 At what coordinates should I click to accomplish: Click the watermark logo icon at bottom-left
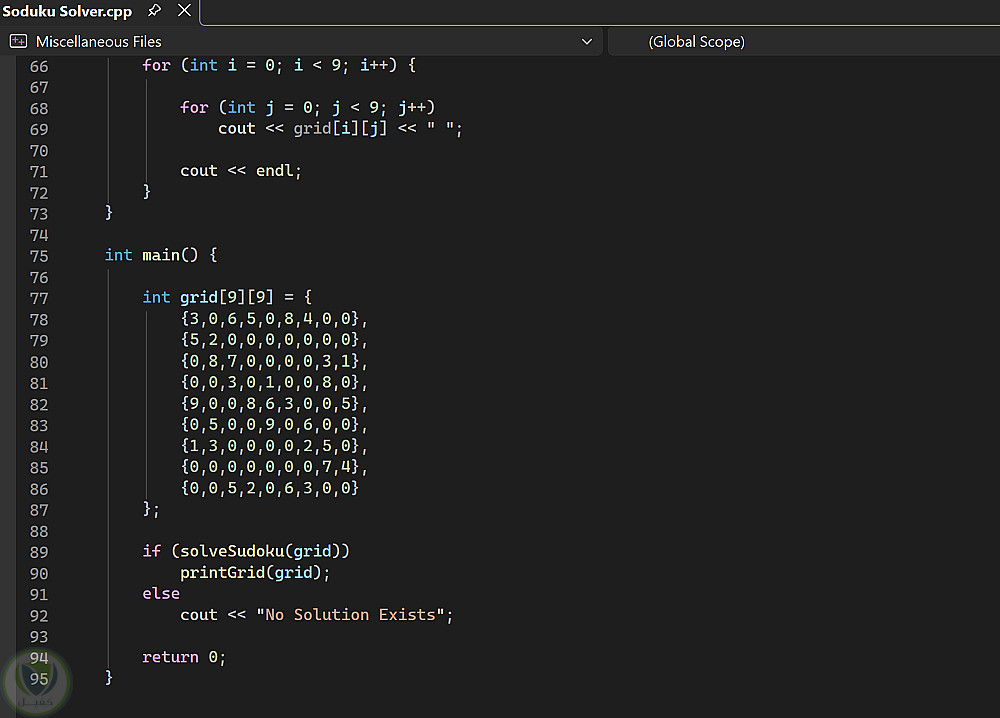pyautogui.click(x=37, y=682)
